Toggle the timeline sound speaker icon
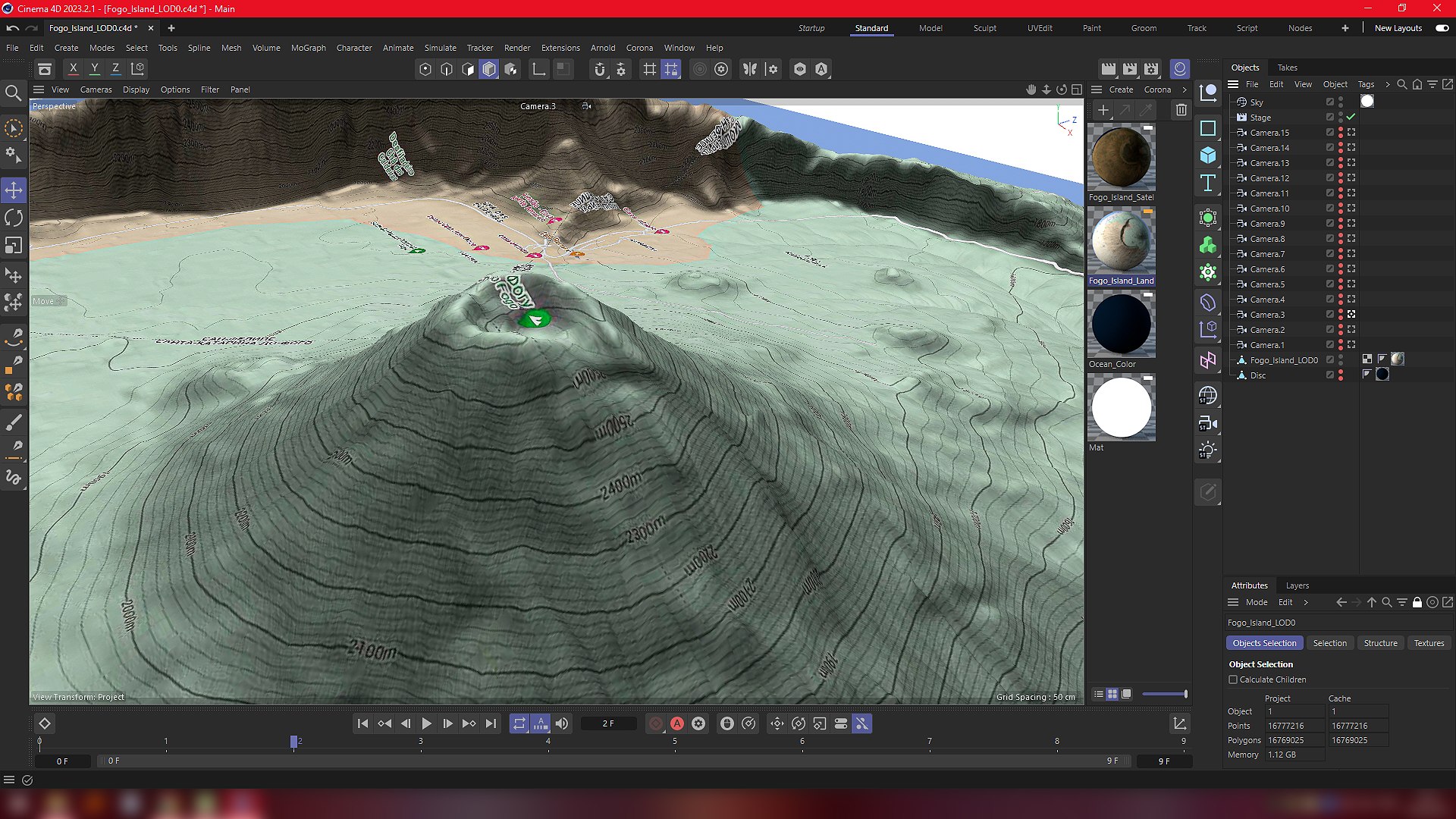Viewport: 1456px width, 819px height. click(562, 724)
